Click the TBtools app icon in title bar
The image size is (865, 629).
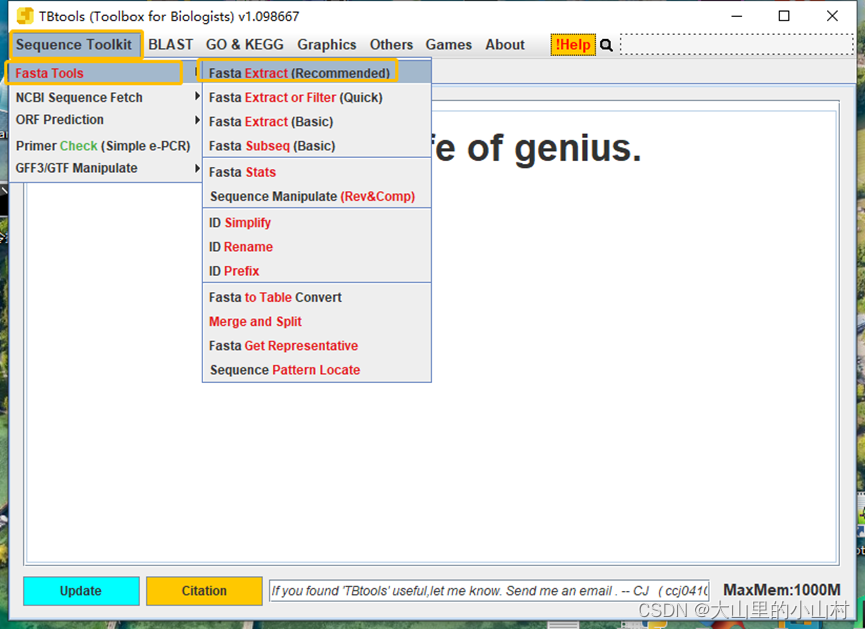point(25,16)
